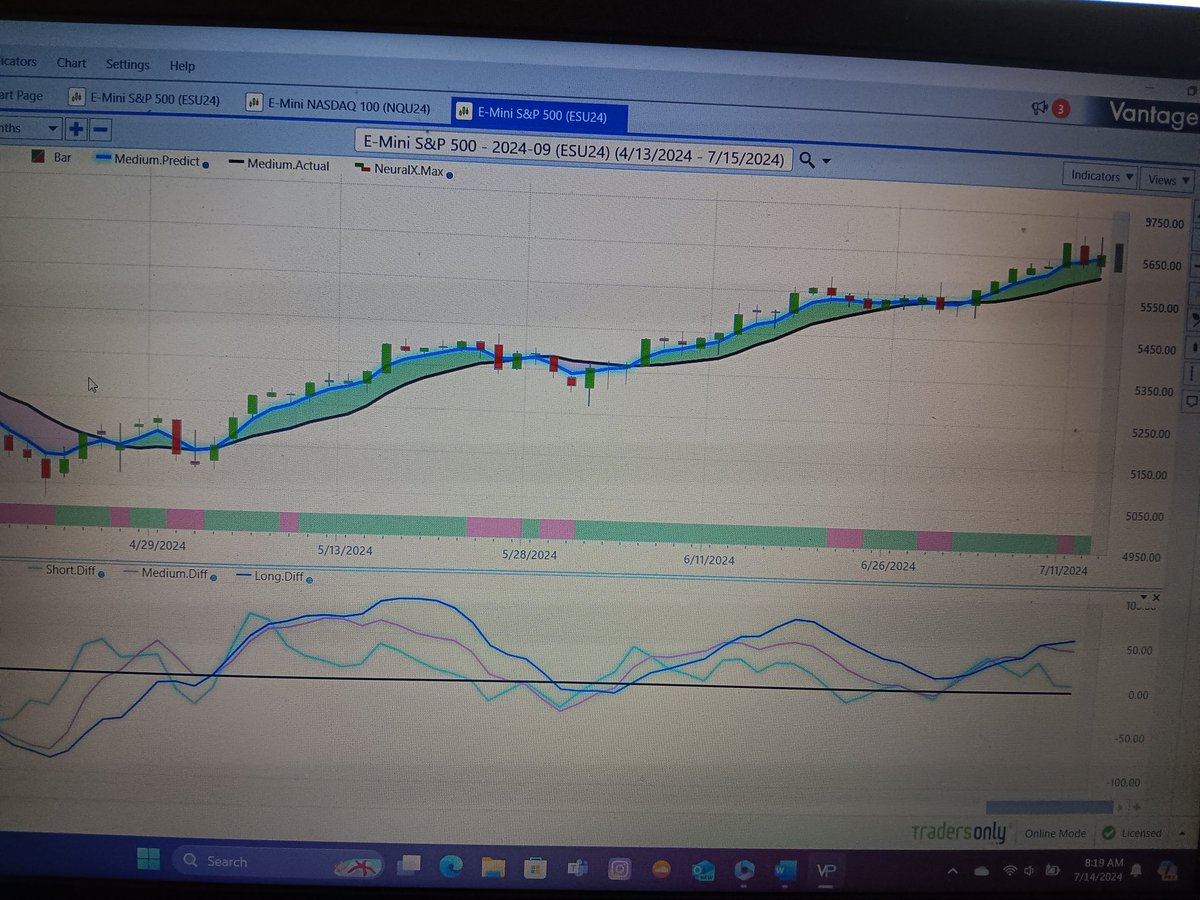The width and height of the screenshot is (1200, 900).
Task: Click the tradersonly logo link
Action: [959, 832]
